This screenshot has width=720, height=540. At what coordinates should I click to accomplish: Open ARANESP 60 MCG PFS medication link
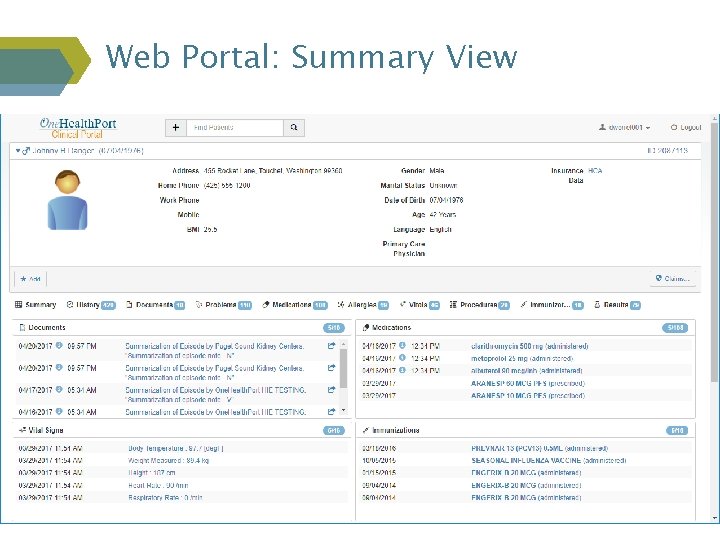[528, 383]
